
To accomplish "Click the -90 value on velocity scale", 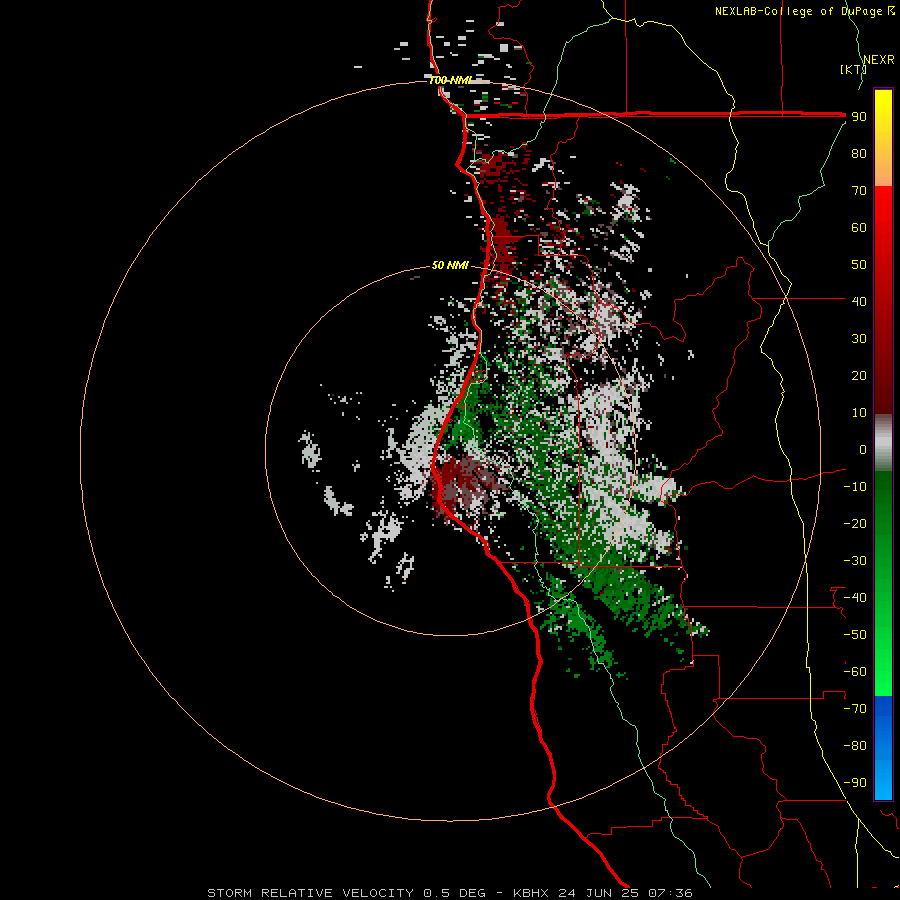I will click(855, 783).
